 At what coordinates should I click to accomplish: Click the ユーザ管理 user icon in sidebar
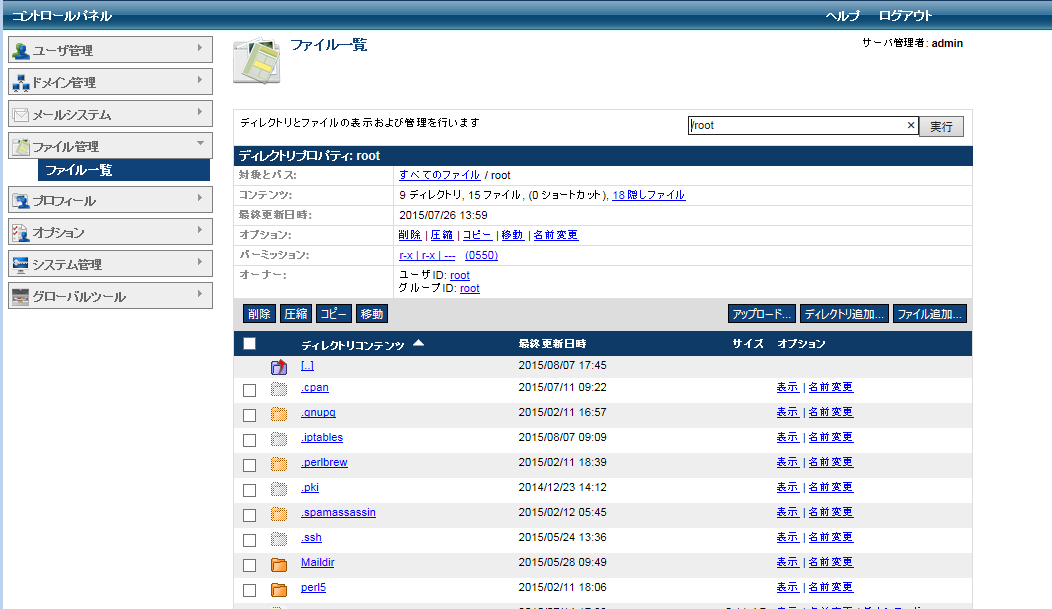coord(21,50)
